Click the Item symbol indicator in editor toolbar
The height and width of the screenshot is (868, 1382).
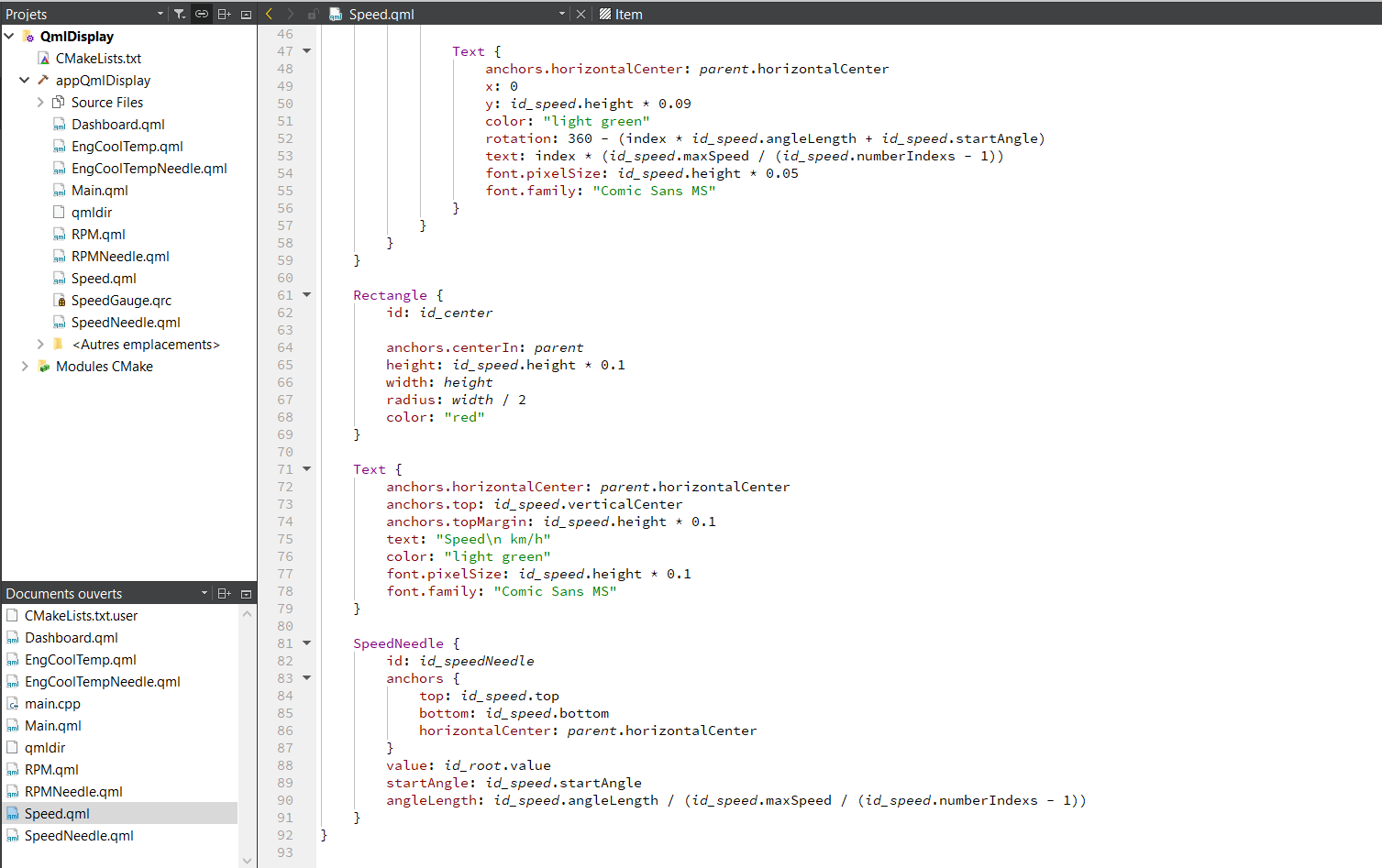(x=621, y=14)
